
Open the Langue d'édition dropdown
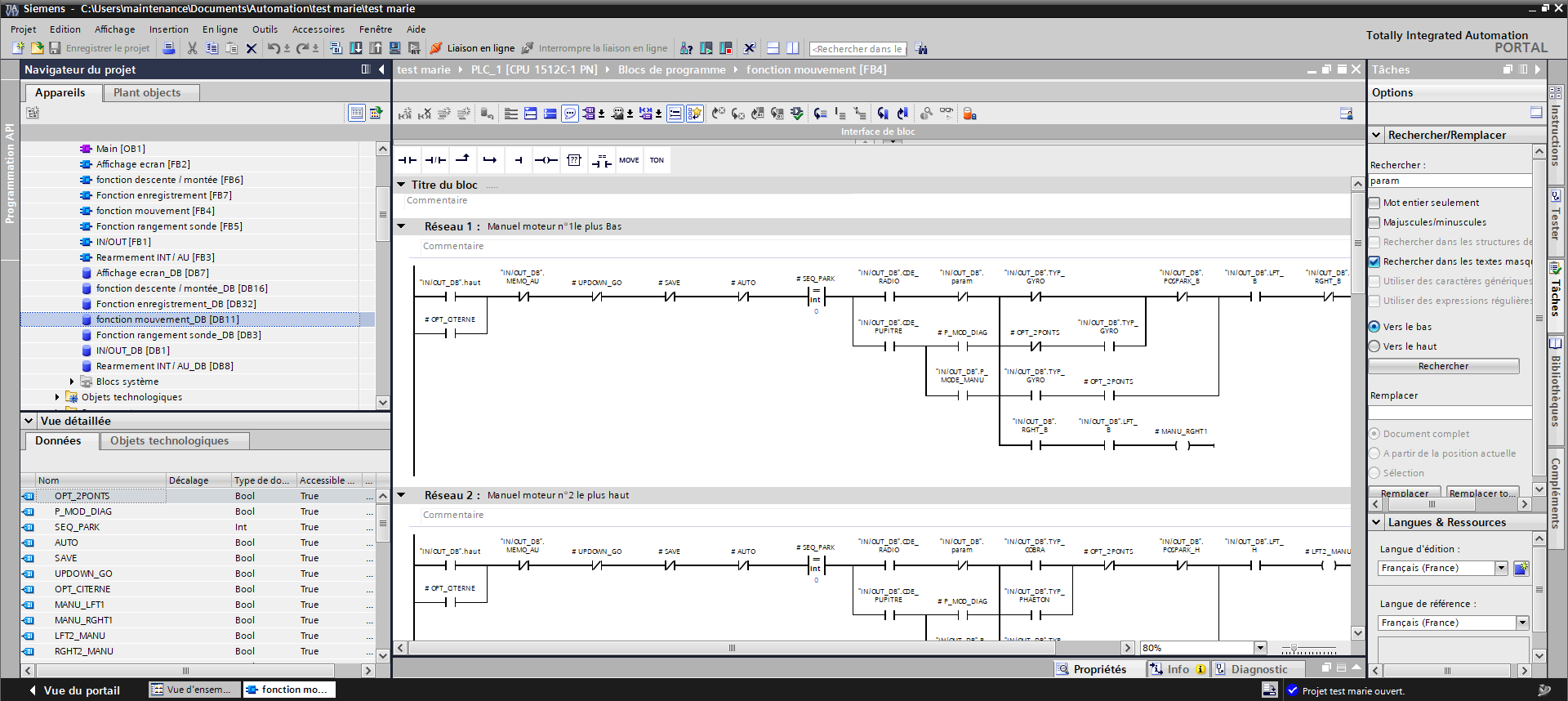click(x=1501, y=568)
